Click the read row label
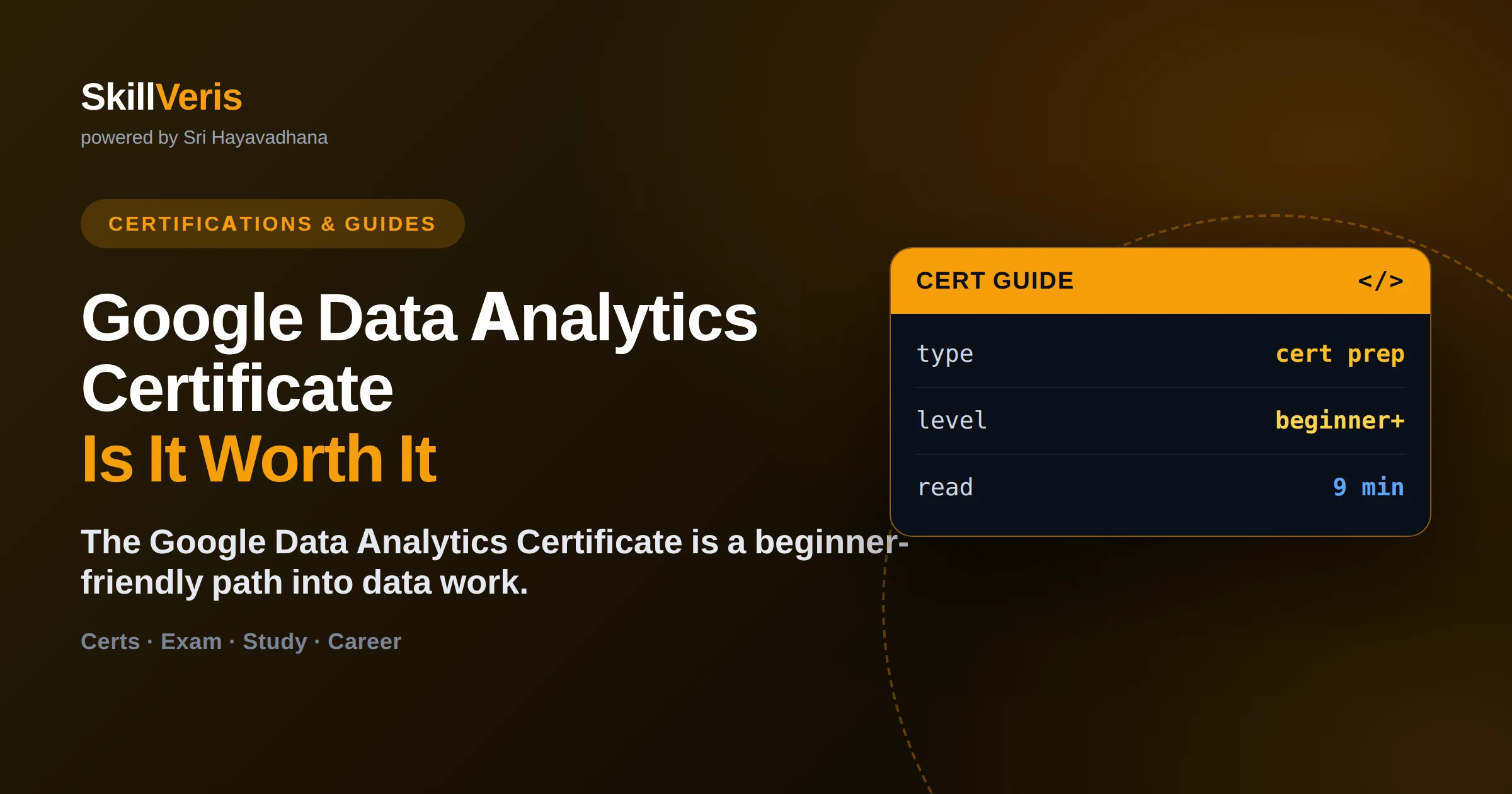1512x794 pixels. (x=945, y=487)
